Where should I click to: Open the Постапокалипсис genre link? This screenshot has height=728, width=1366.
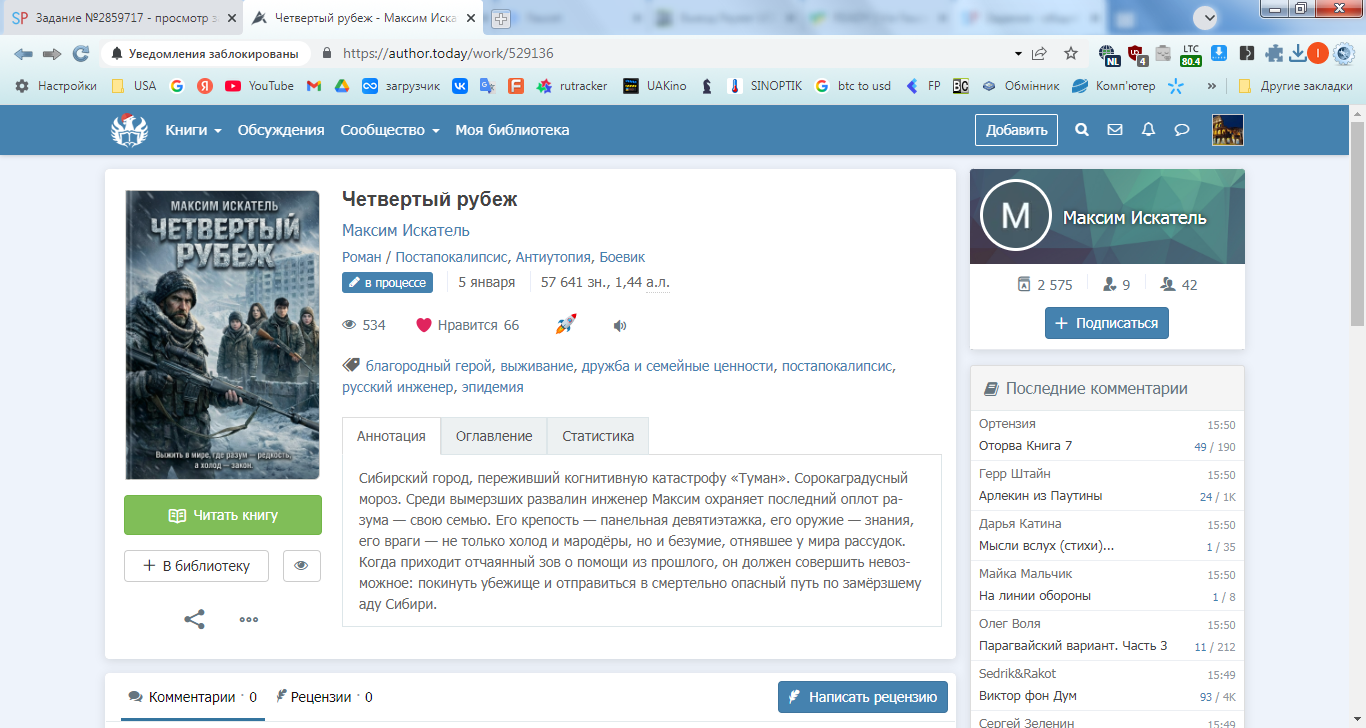pyautogui.click(x=452, y=257)
